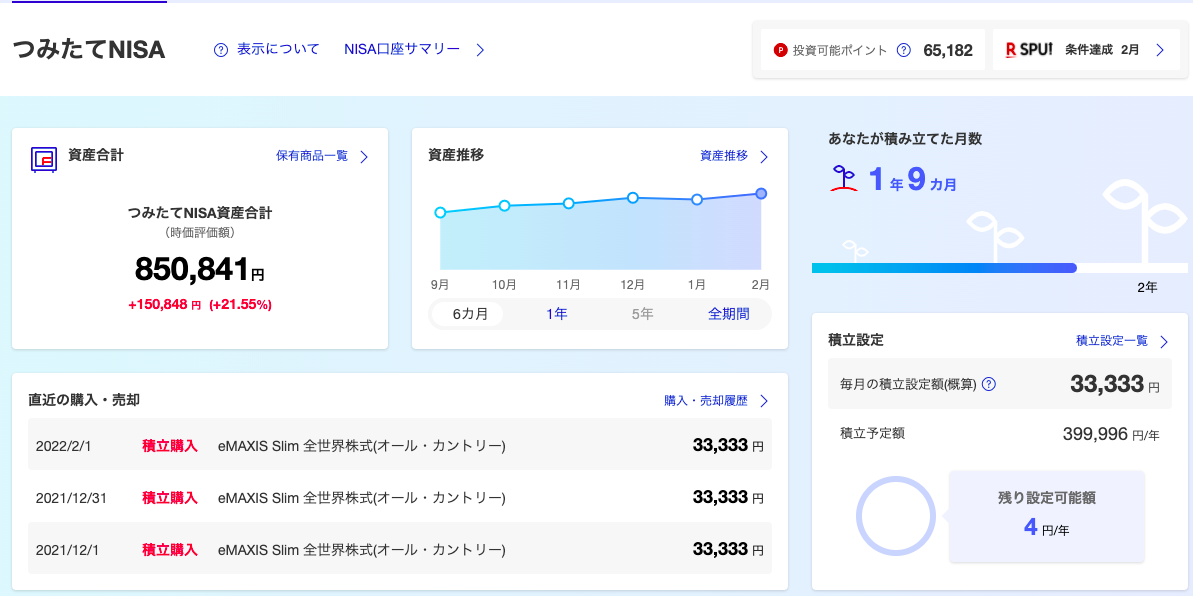Screen dimensions: 1193x596
Task: Click the 2021/12/31 purchase row
Action: pyautogui.click(x=399, y=498)
